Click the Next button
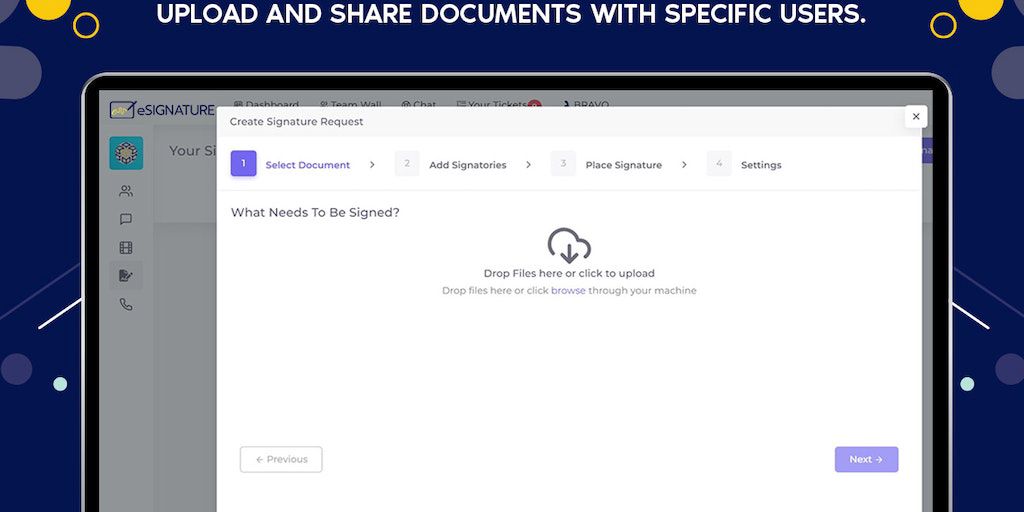Image resolution: width=1024 pixels, height=512 pixels. (866, 459)
